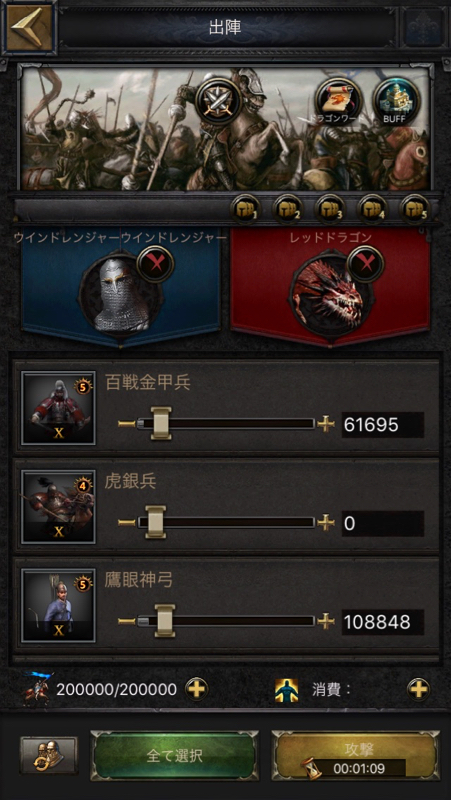Select formation preset slot 5
Screen dimensions: 451x800
pyautogui.click(x=415, y=209)
